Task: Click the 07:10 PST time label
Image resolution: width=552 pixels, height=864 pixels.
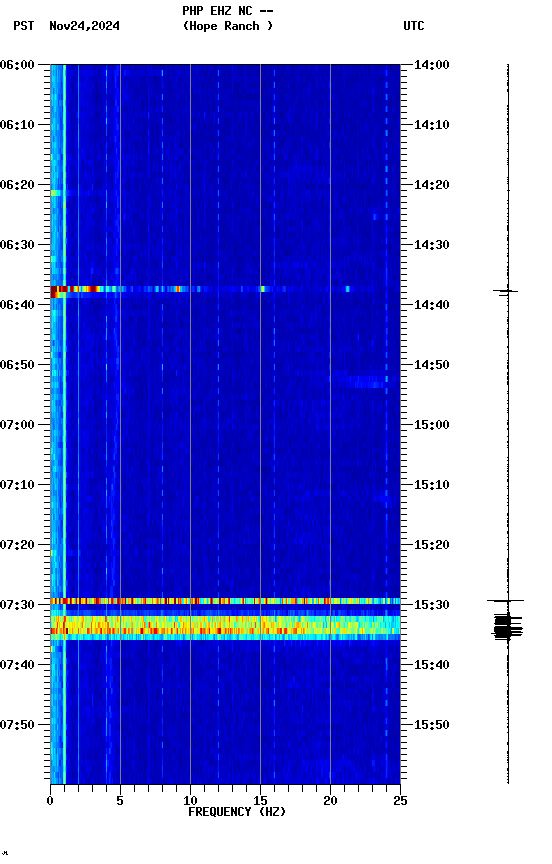Action: (17, 485)
